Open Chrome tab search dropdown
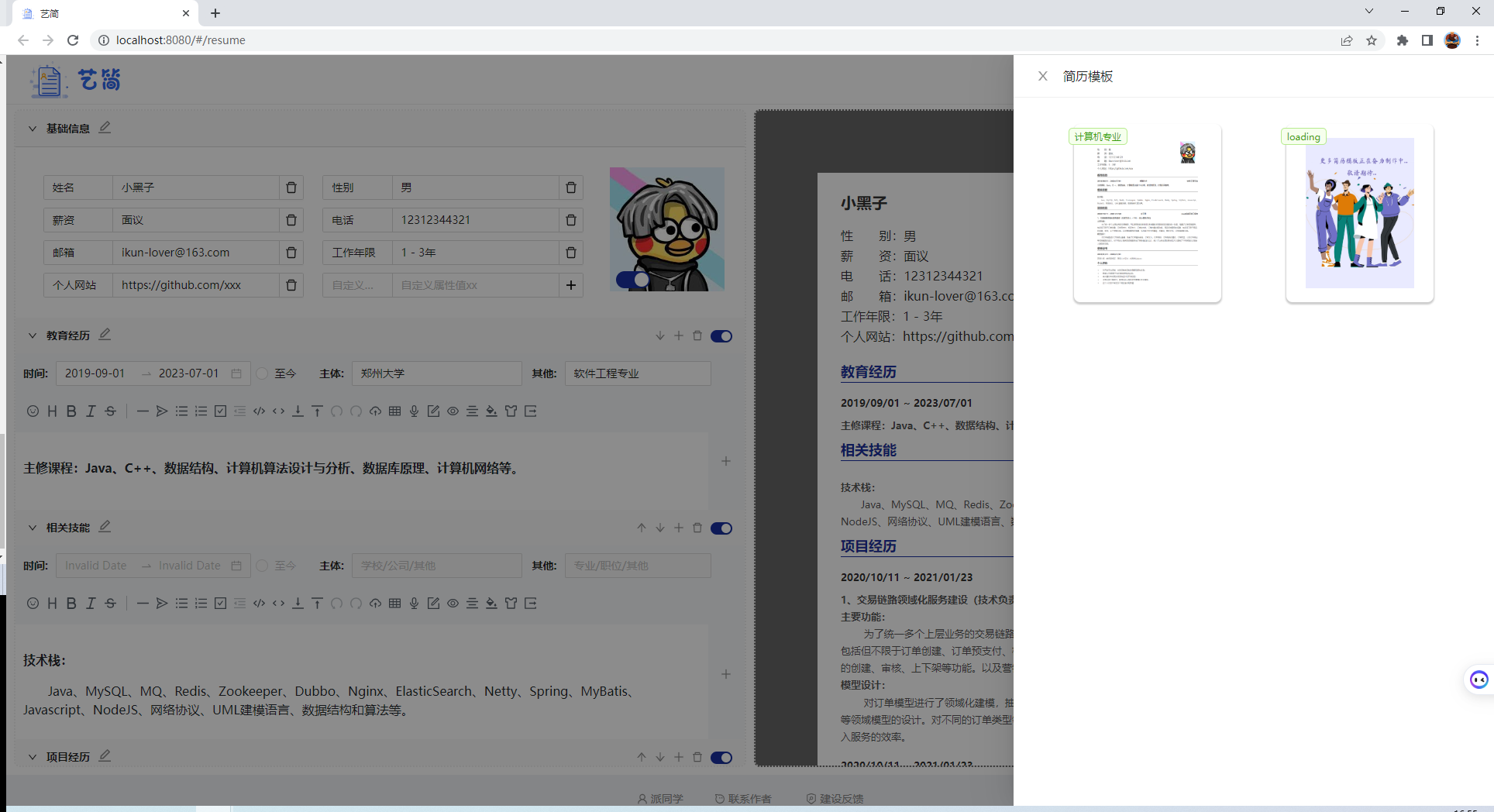The height and width of the screenshot is (812, 1494). [1369, 11]
